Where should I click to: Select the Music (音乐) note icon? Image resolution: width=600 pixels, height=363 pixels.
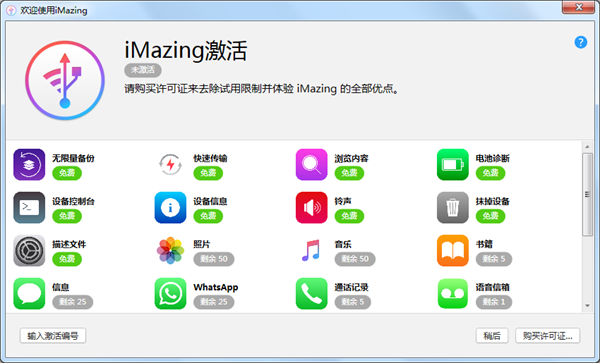click(311, 251)
